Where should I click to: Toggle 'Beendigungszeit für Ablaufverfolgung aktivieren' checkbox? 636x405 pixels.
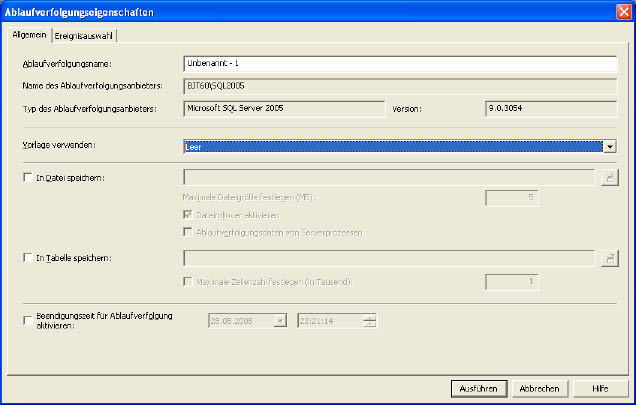pyautogui.click(x=27, y=320)
